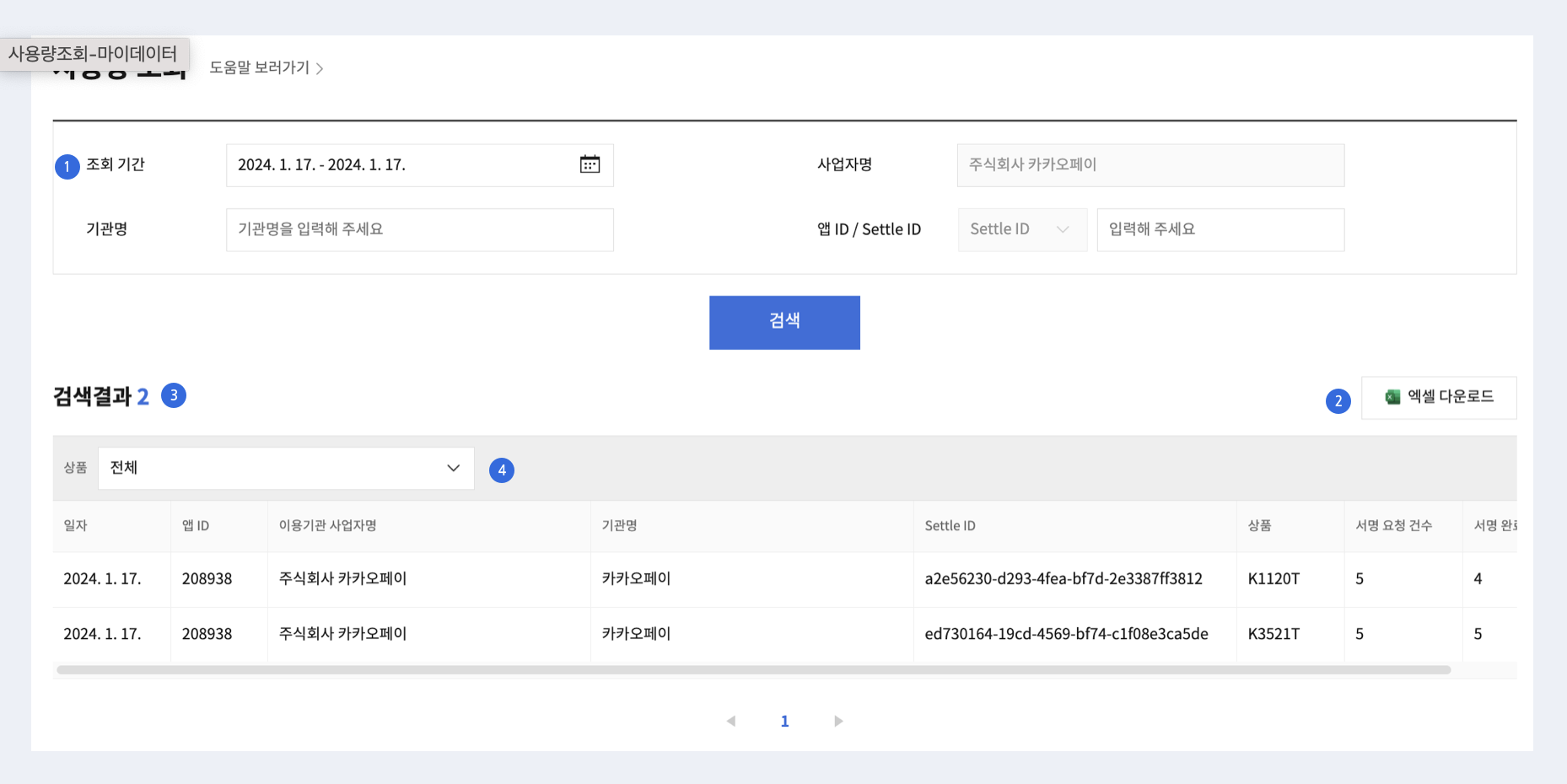Click the 조회 기간 date range field

tap(403, 165)
